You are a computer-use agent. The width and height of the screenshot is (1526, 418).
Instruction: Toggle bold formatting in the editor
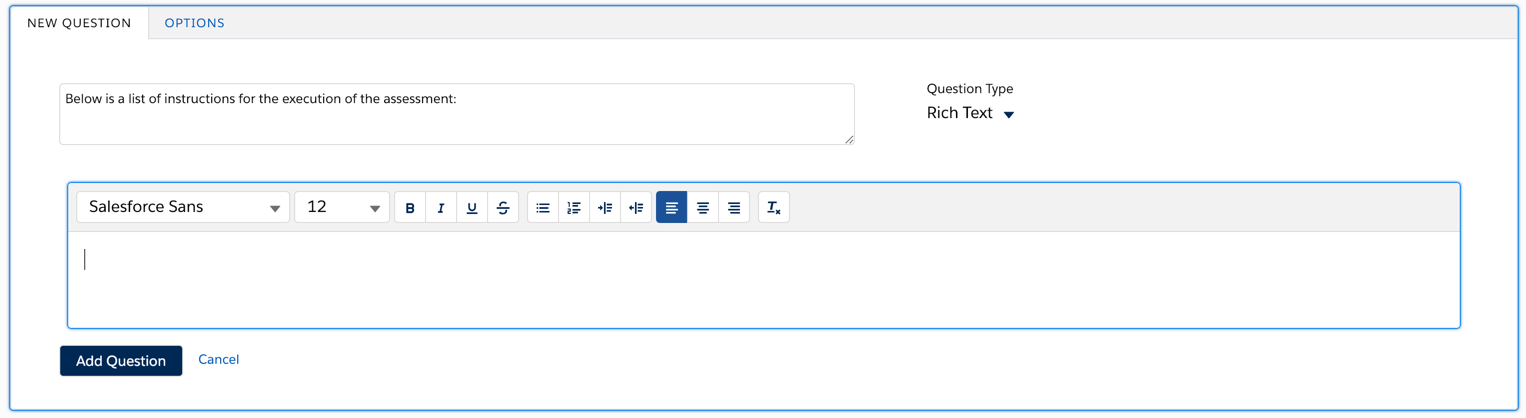click(x=410, y=208)
